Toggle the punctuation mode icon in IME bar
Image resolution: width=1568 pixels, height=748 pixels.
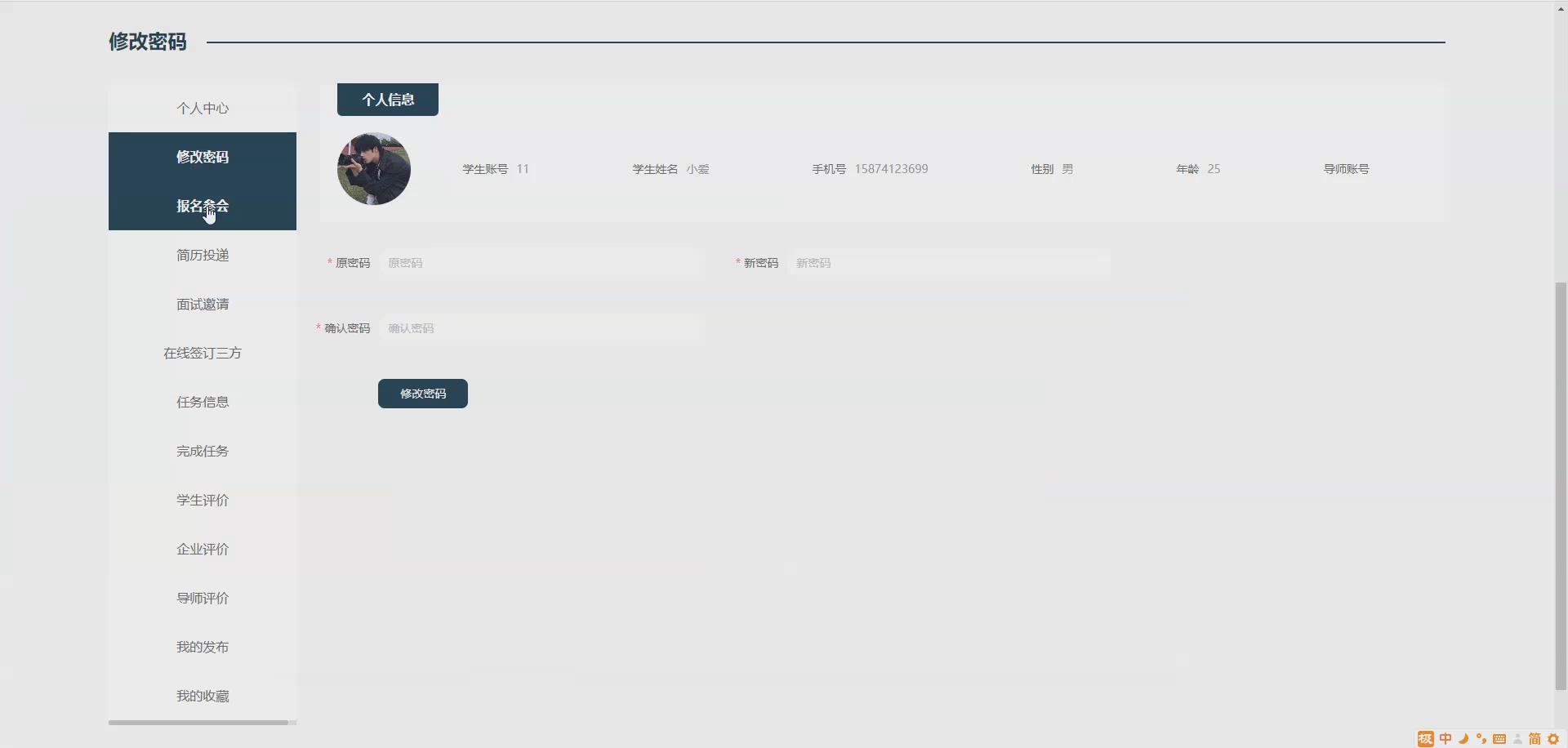(1481, 739)
